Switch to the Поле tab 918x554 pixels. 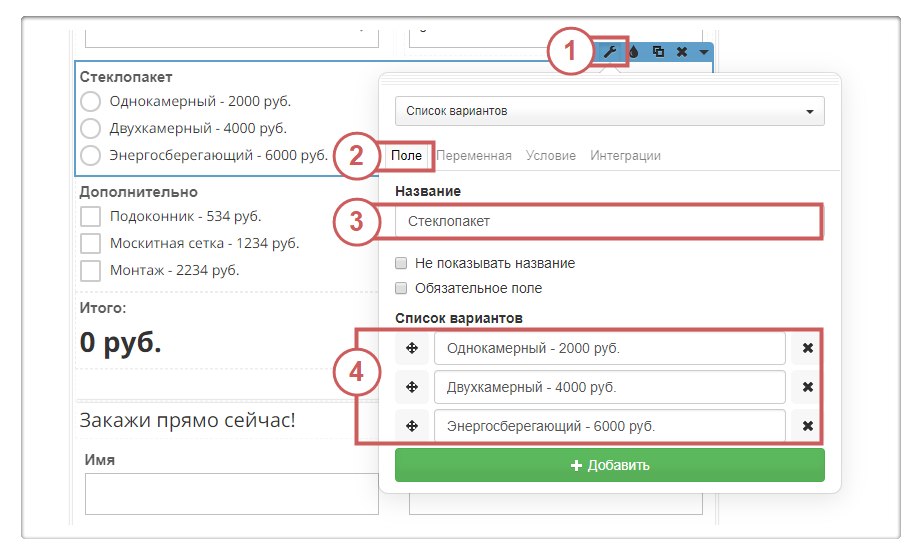click(x=406, y=156)
